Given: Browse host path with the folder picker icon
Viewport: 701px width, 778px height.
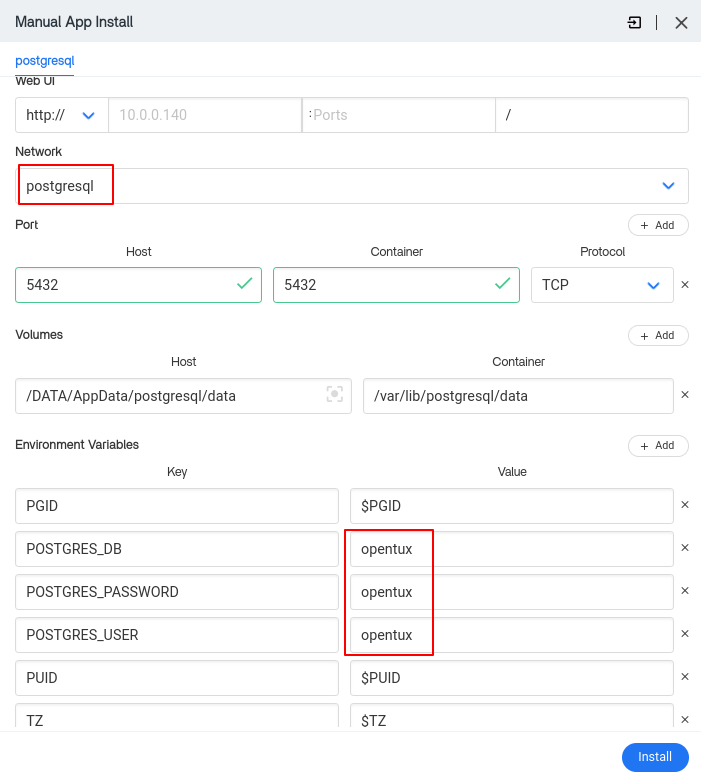Looking at the screenshot, I should coord(335,394).
